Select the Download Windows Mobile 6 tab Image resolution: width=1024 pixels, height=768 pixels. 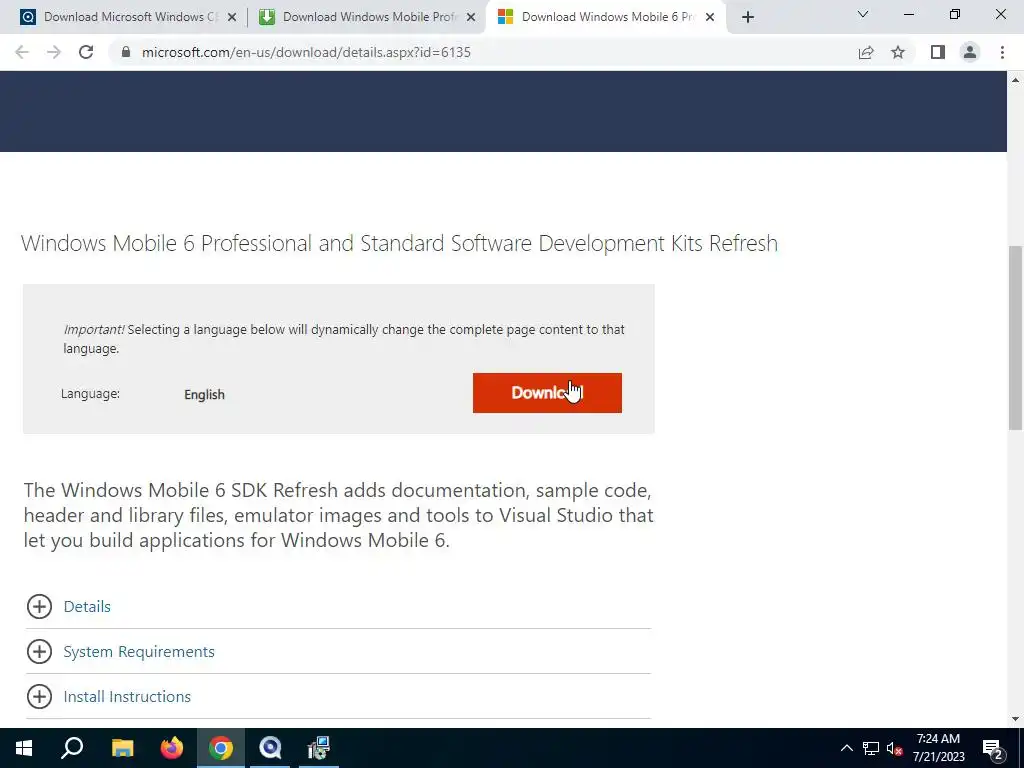(x=607, y=17)
